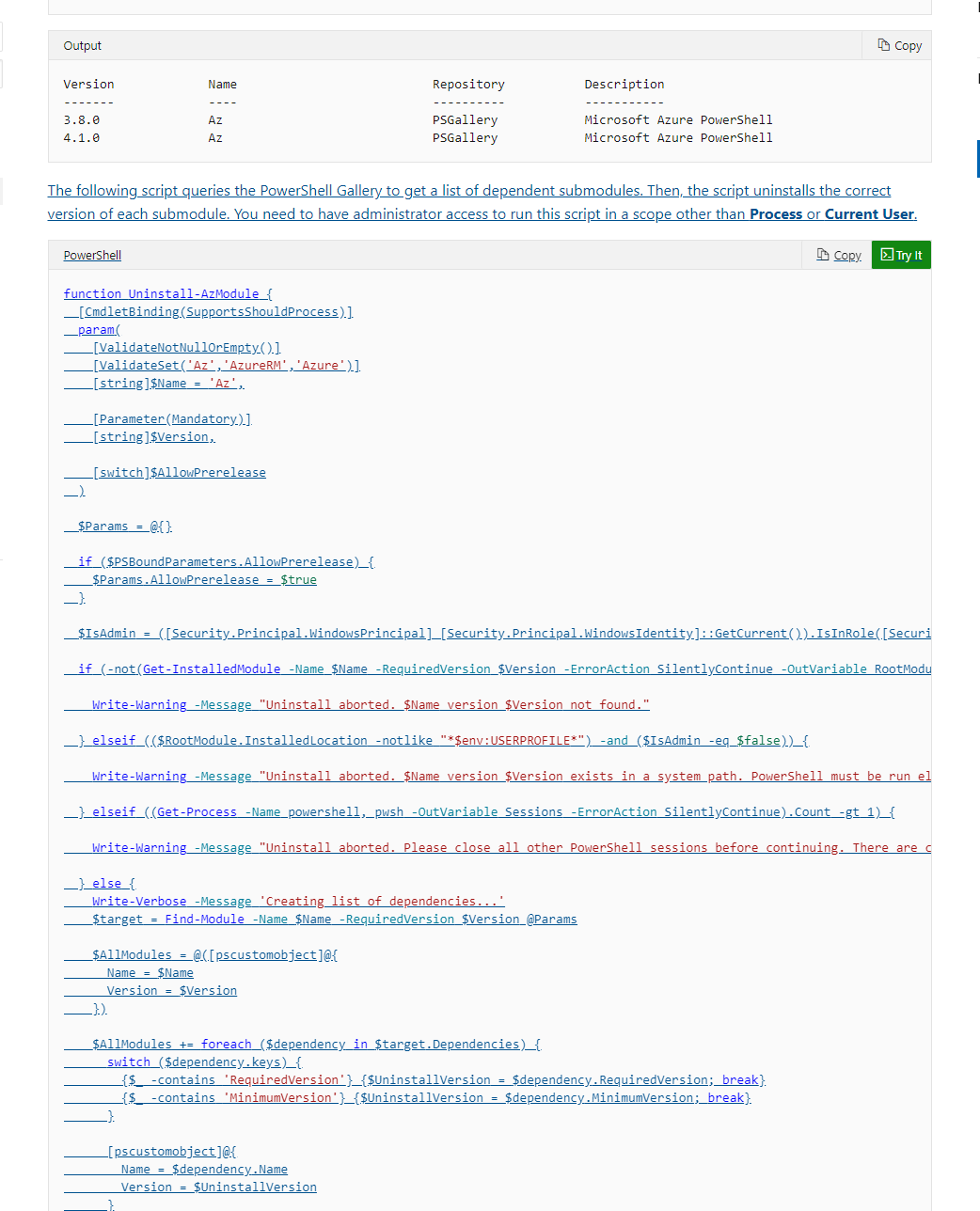Screen dimensions: 980x1211
Task: Click the 'PowerShell' code block label
Action: (92, 255)
